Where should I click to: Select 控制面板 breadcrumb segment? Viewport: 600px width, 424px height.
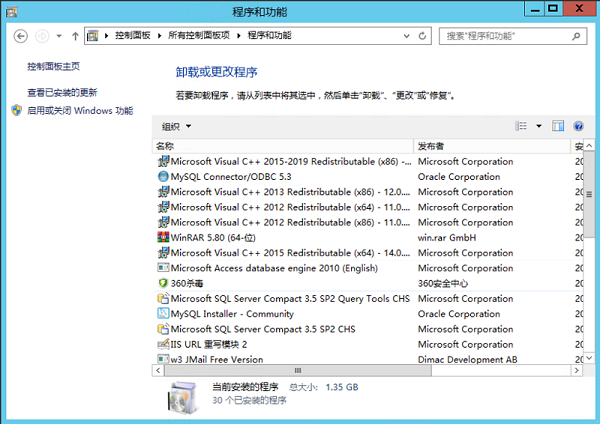click(132, 36)
